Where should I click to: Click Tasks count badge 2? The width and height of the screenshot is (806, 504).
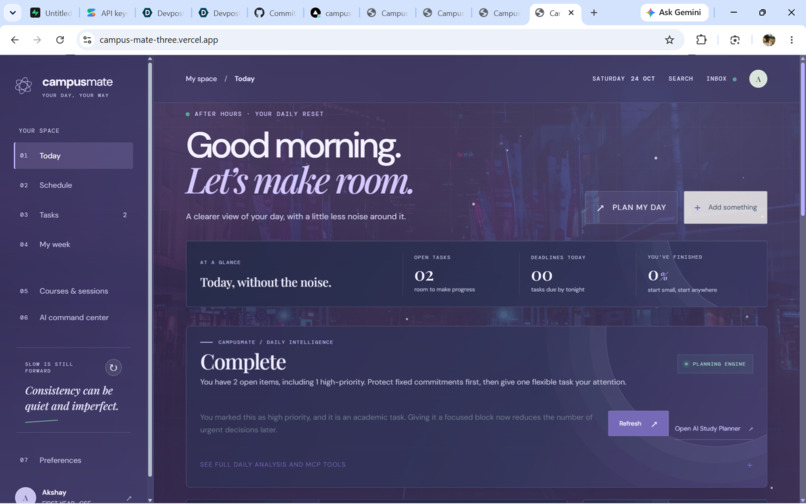tap(124, 215)
